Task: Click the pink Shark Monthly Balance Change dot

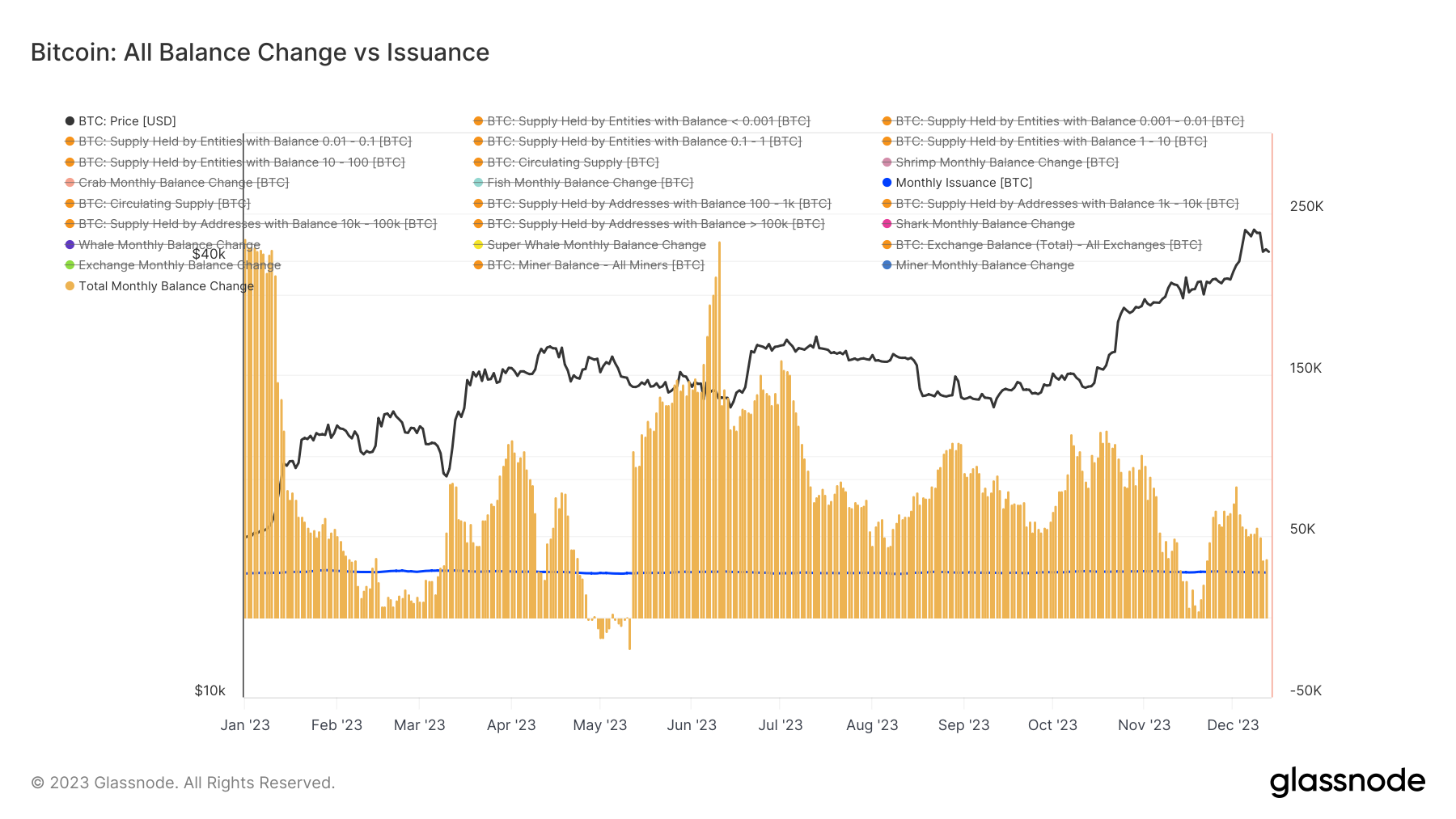Action: pos(887,224)
